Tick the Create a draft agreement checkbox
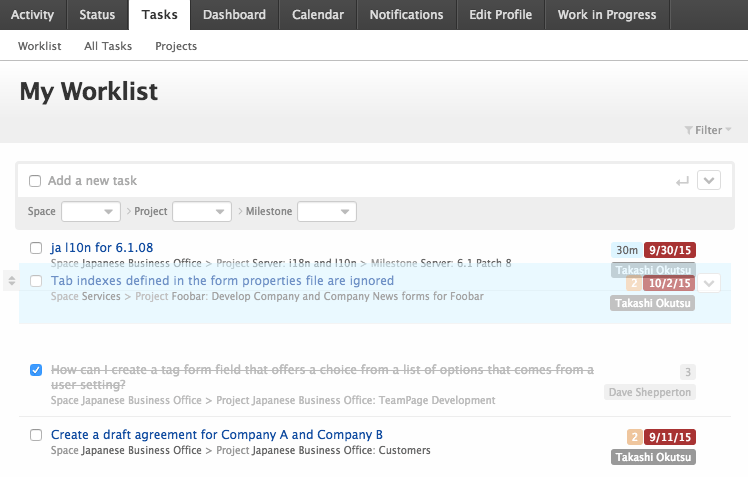The height and width of the screenshot is (477, 748). 36,435
